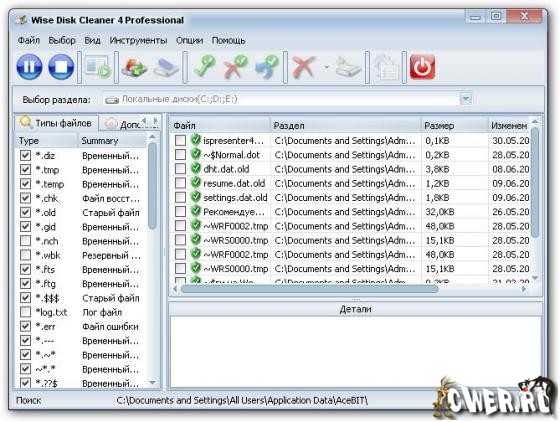Select date 30.05.20 in first row
The height and width of the screenshot is (422, 560).
(x=510, y=140)
